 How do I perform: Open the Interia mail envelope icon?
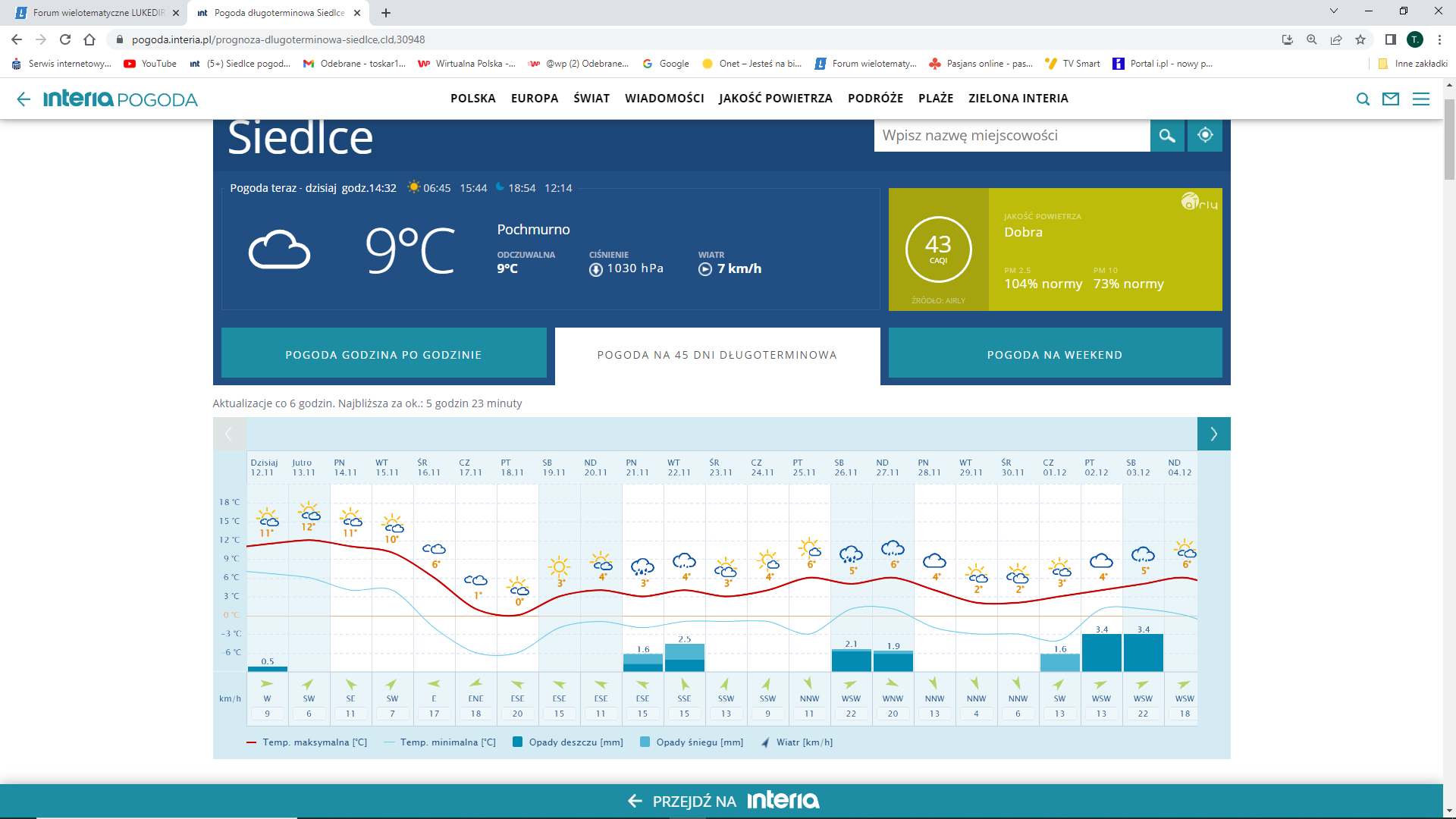point(1391,99)
